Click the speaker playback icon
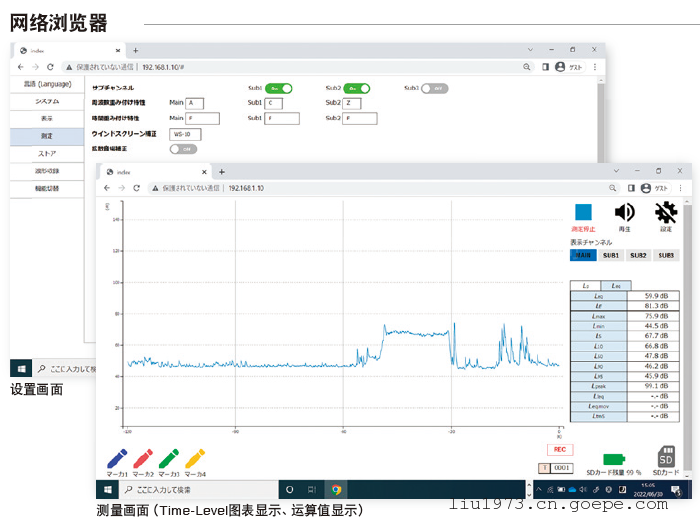This screenshot has height=522, width=700. pos(625,212)
